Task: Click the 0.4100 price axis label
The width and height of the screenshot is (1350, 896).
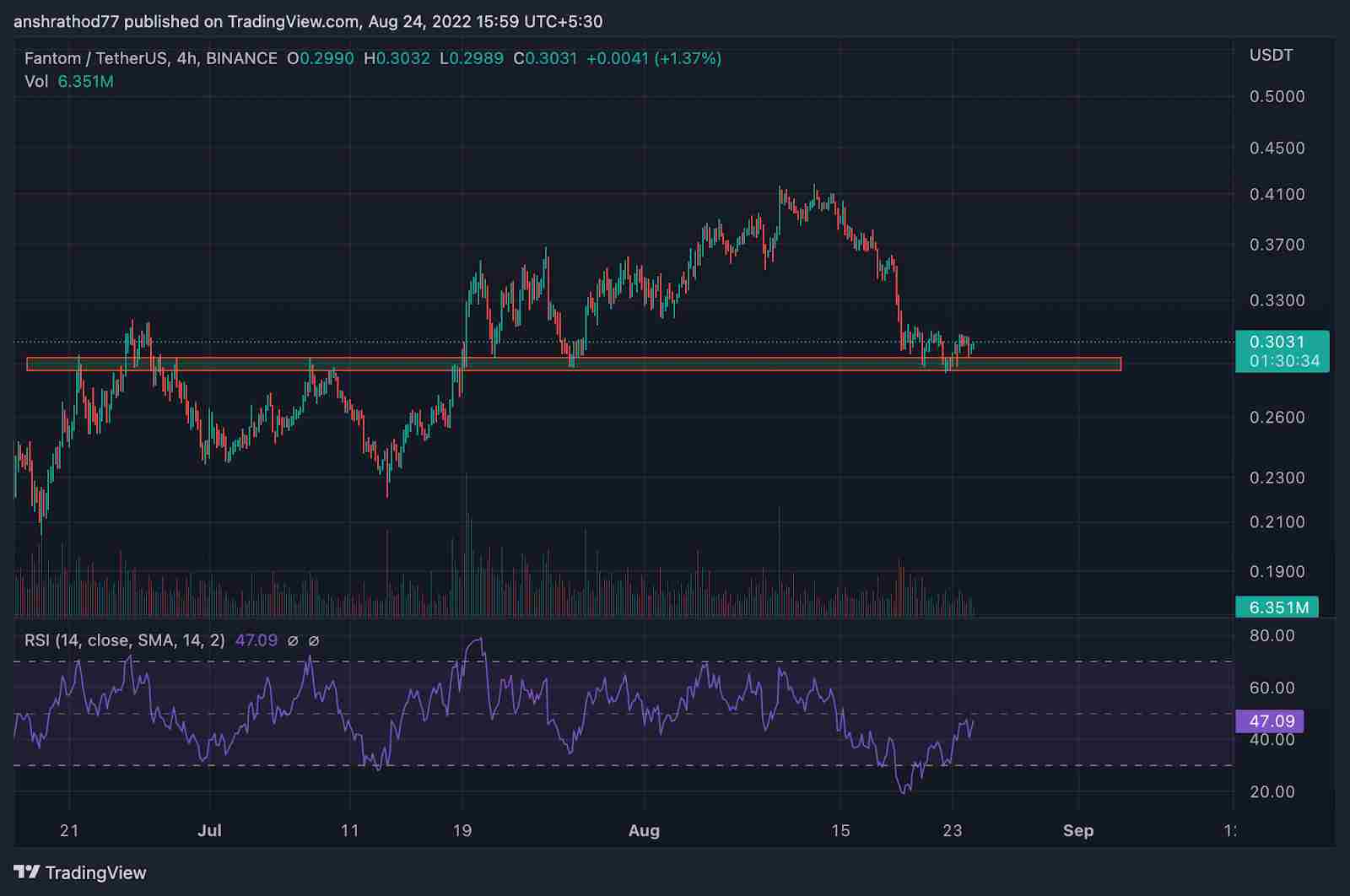Action: point(1277,194)
